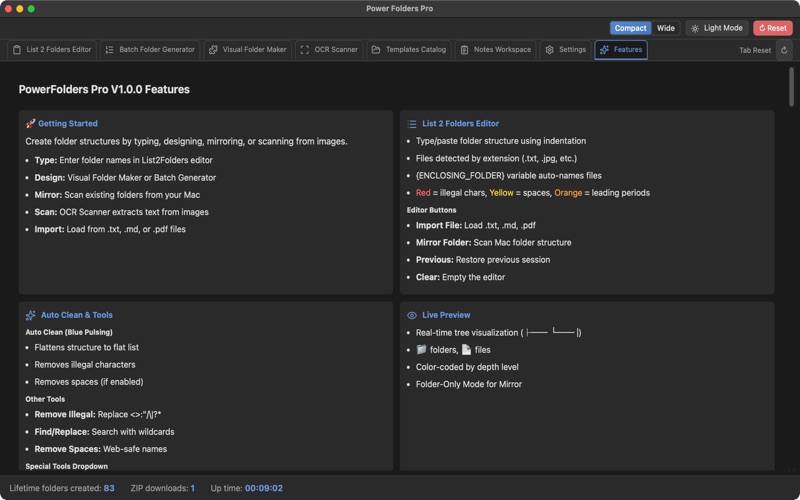Switch to Wide layout
800x500 pixels.
click(665, 28)
